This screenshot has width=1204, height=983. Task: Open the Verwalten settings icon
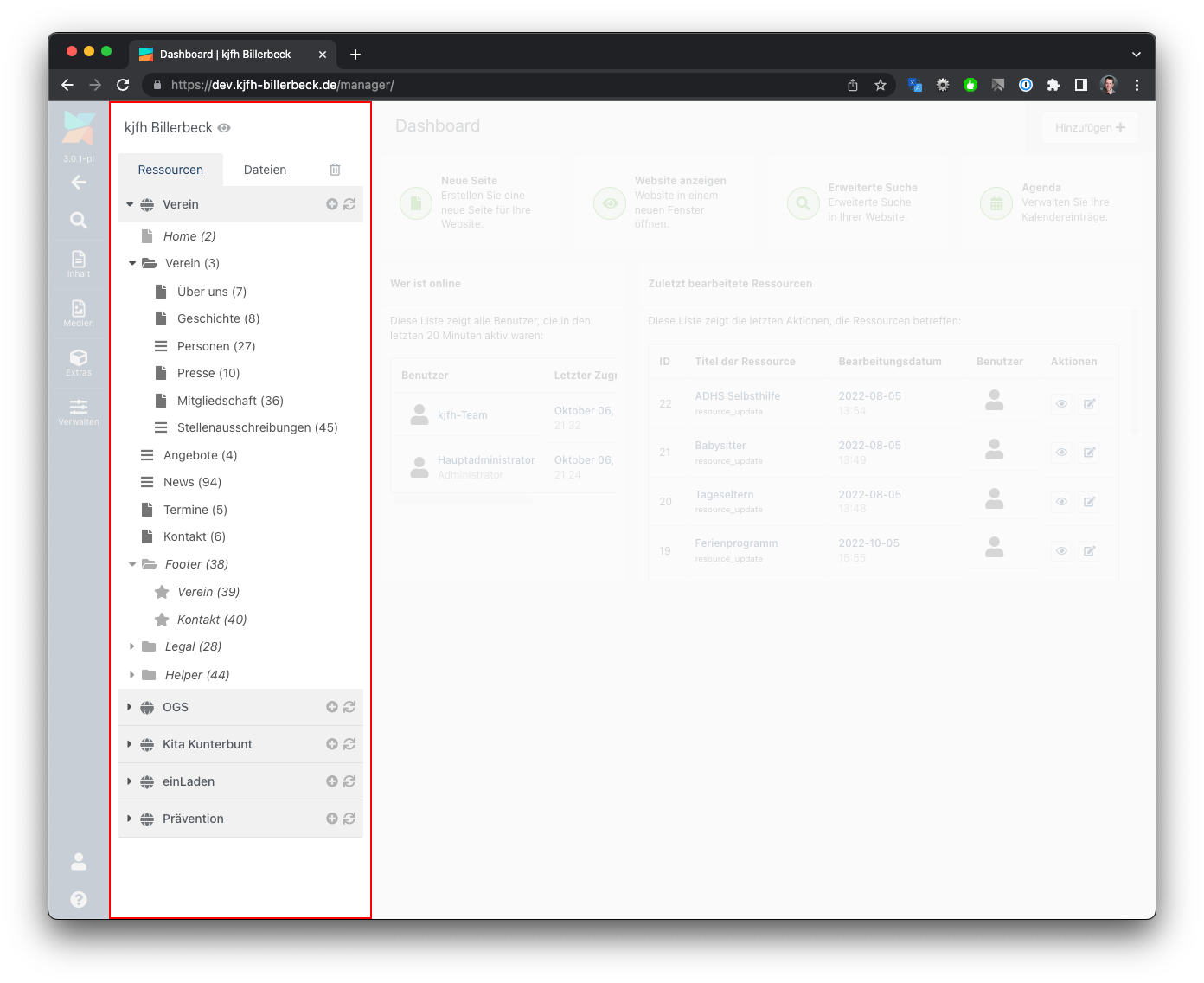(79, 411)
